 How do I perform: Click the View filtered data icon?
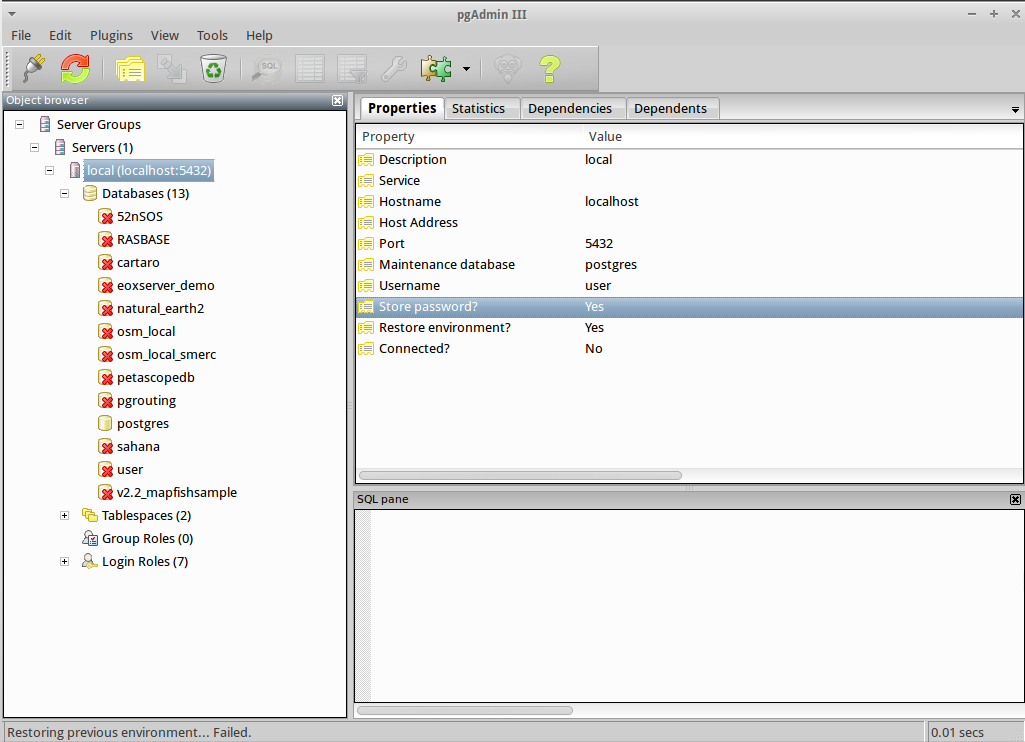tap(352, 68)
